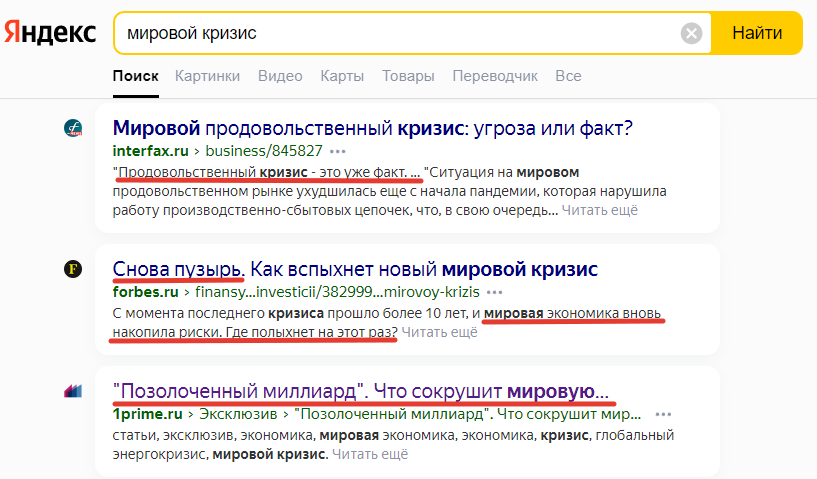The width and height of the screenshot is (817, 479).
Task: Expand the Interfax snippet with "Читать ещё"
Action: pyautogui.click(x=599, y=210)
